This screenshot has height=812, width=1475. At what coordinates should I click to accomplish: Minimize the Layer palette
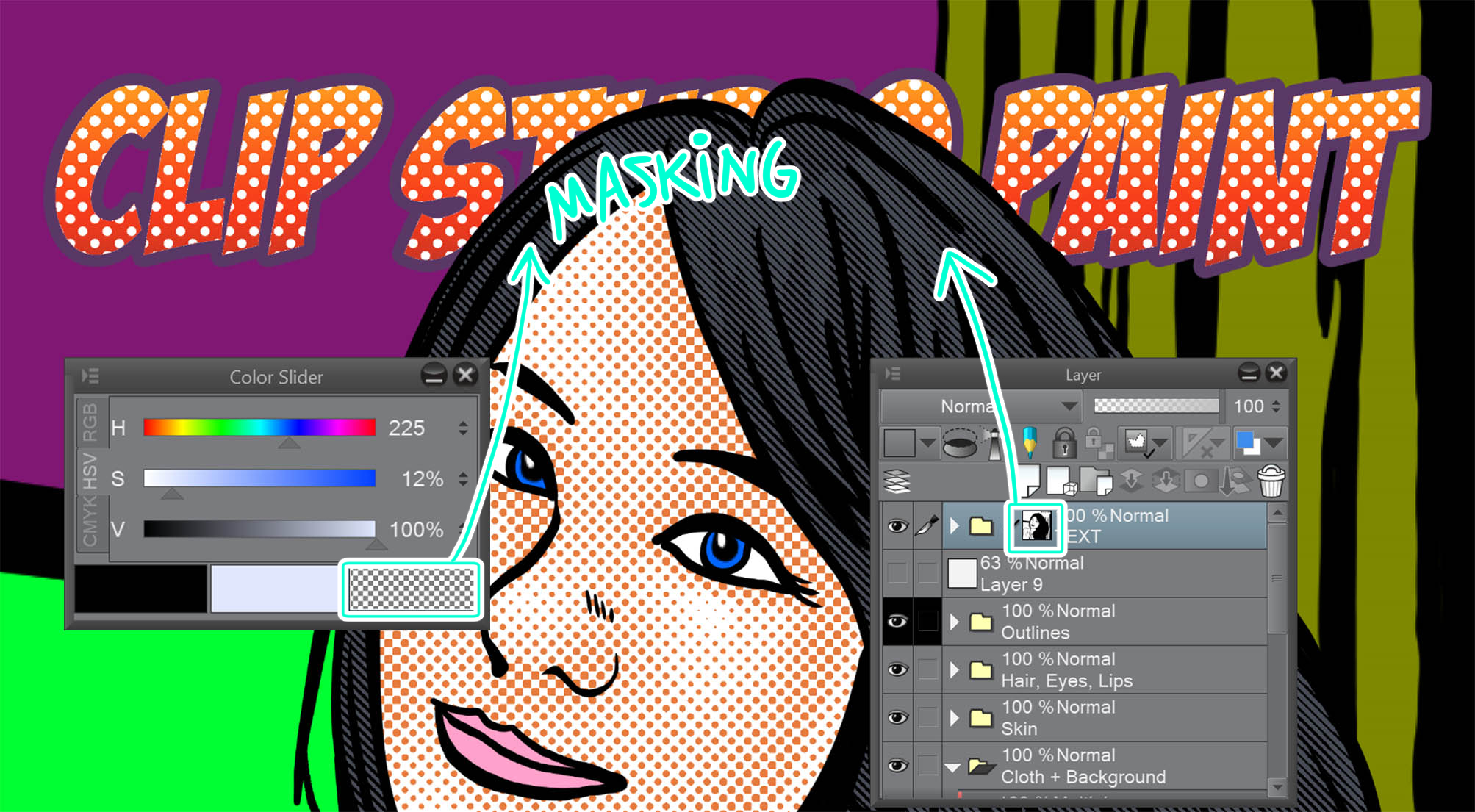point(1249,373)
